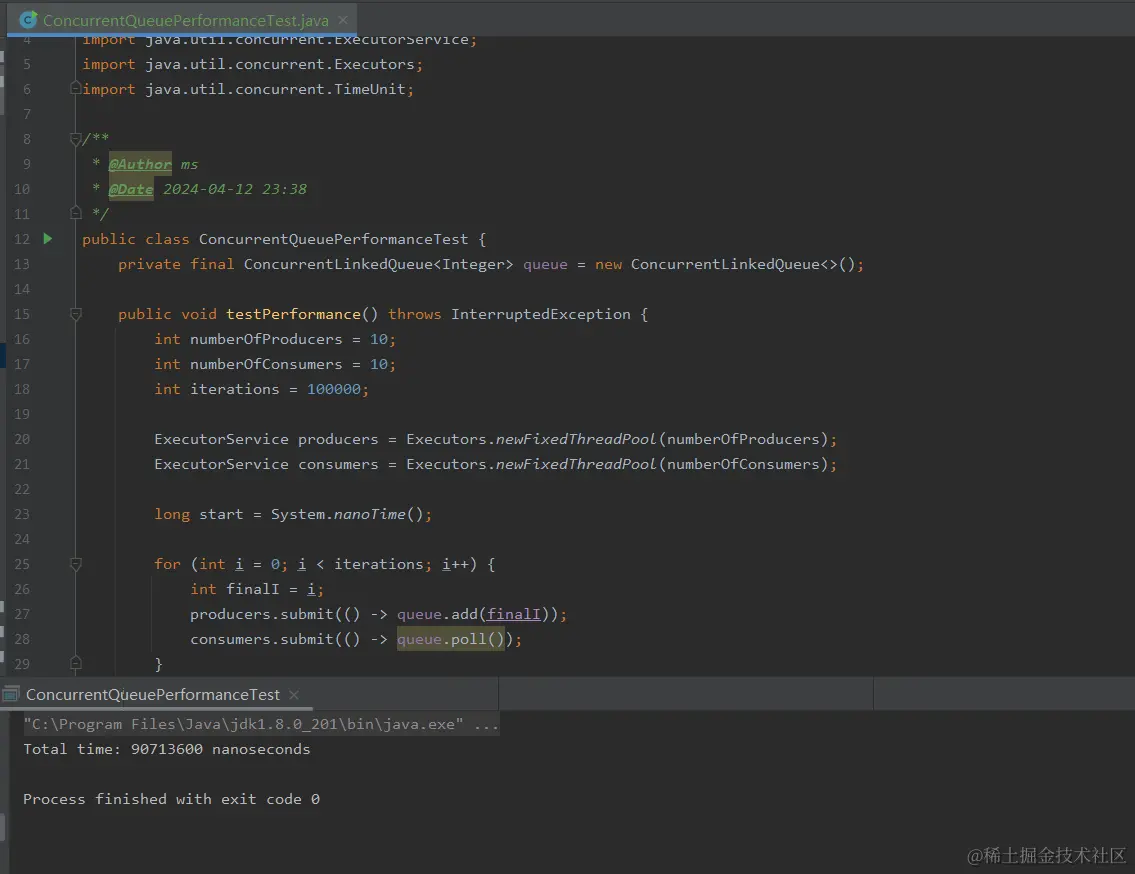The height and width of the screenshot is (874, 1135).
Task: Click the finalI argument in queue.add
Action: pyautogui.click(x=513, y=614)
